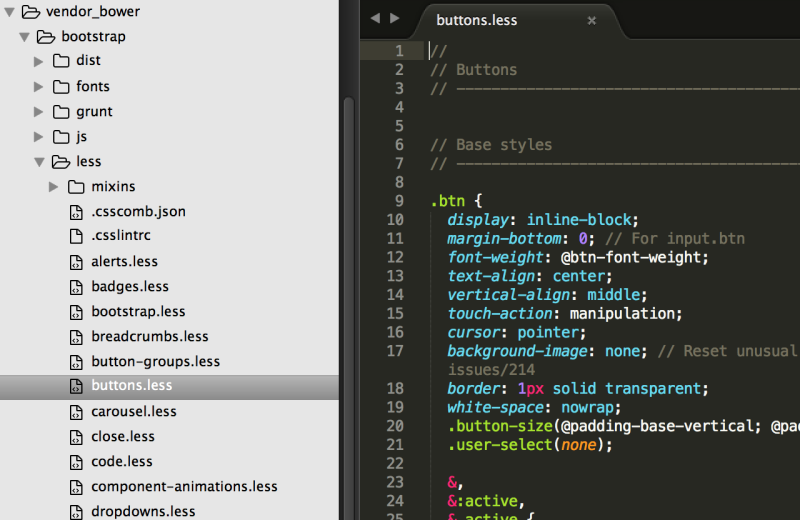Click the vendor_bower open folder icon
This screenshot has height=520, width=800.
tap(31, 12)
